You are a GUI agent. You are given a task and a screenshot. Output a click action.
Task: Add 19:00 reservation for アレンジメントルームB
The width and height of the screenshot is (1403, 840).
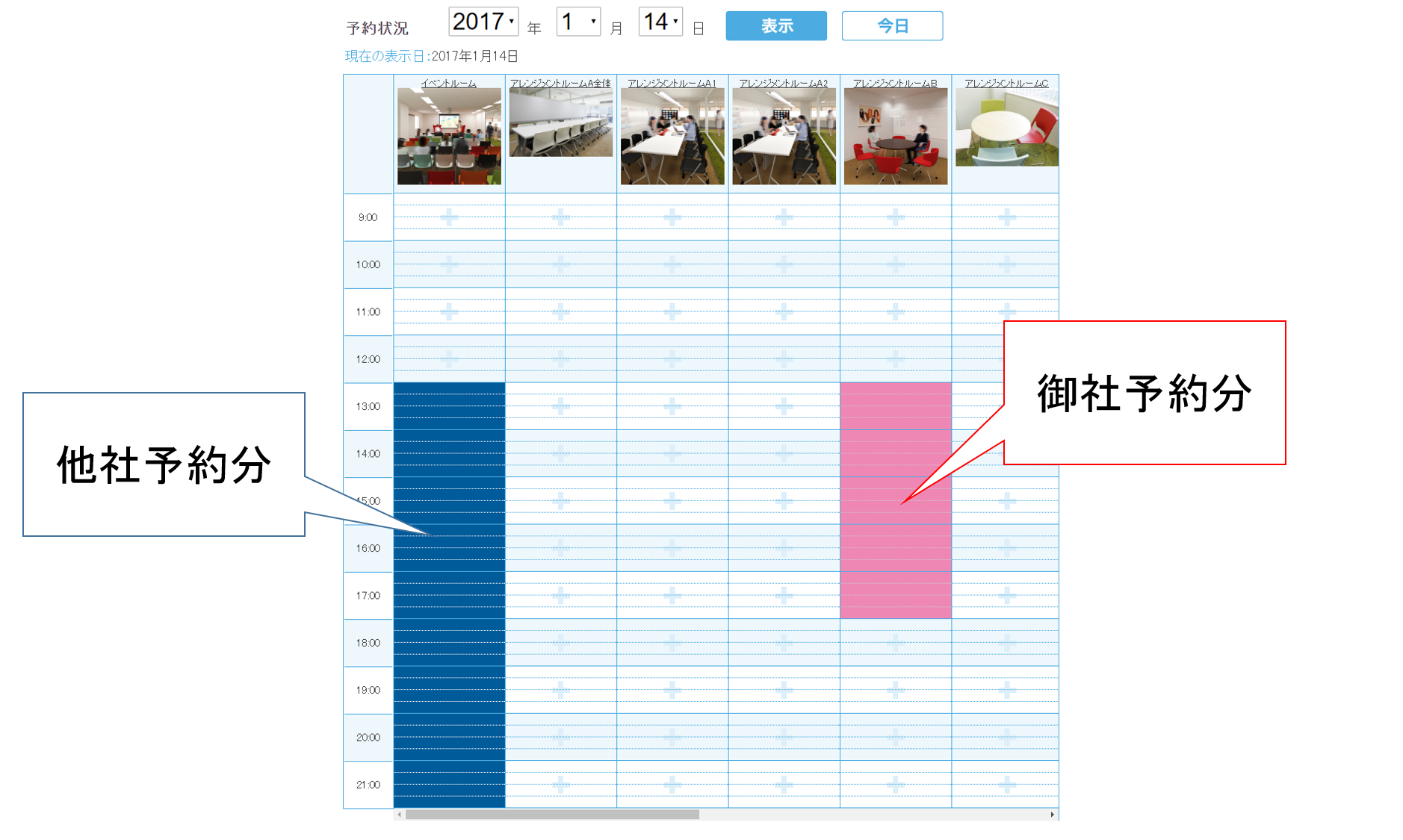pos(895,690)
